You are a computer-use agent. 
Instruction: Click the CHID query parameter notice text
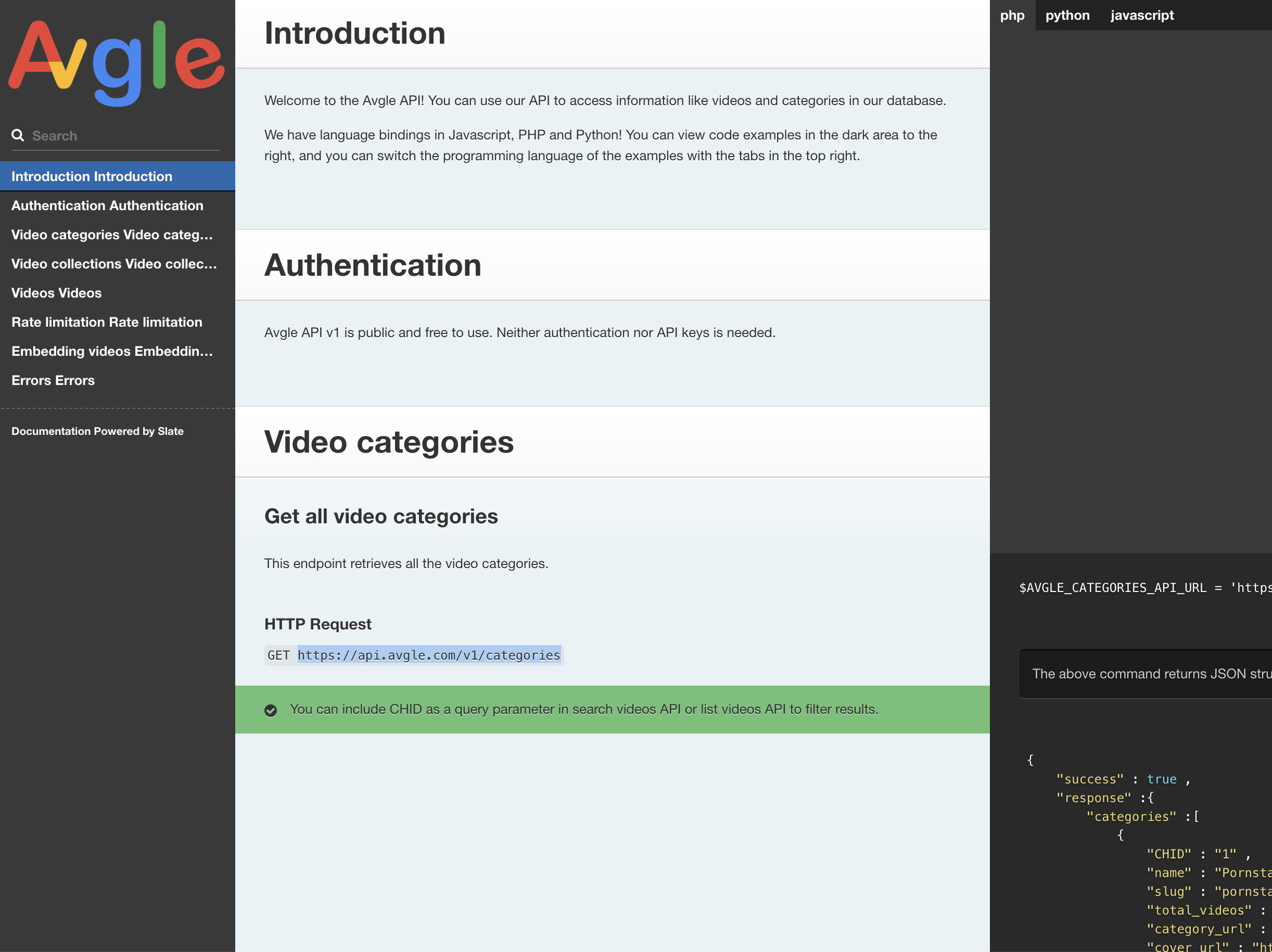click(583, 710)
